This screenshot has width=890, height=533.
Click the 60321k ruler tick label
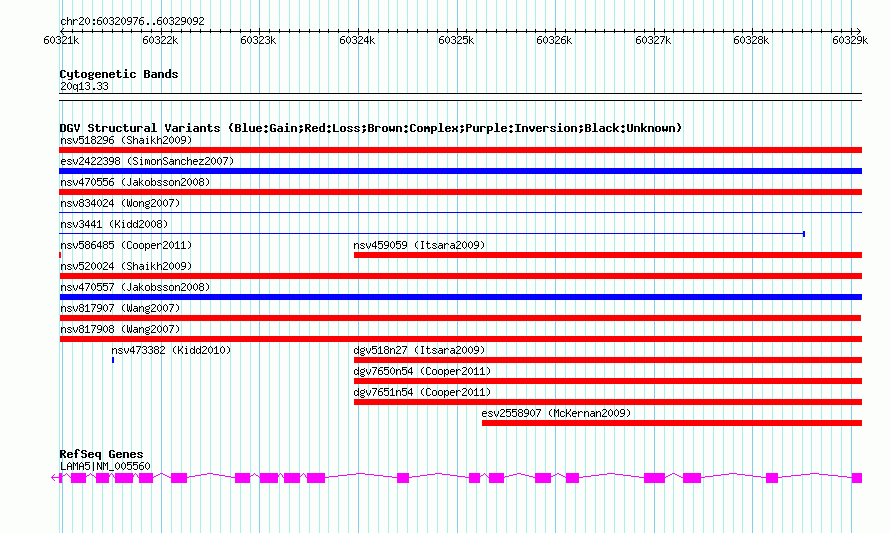tap(61, 40)
